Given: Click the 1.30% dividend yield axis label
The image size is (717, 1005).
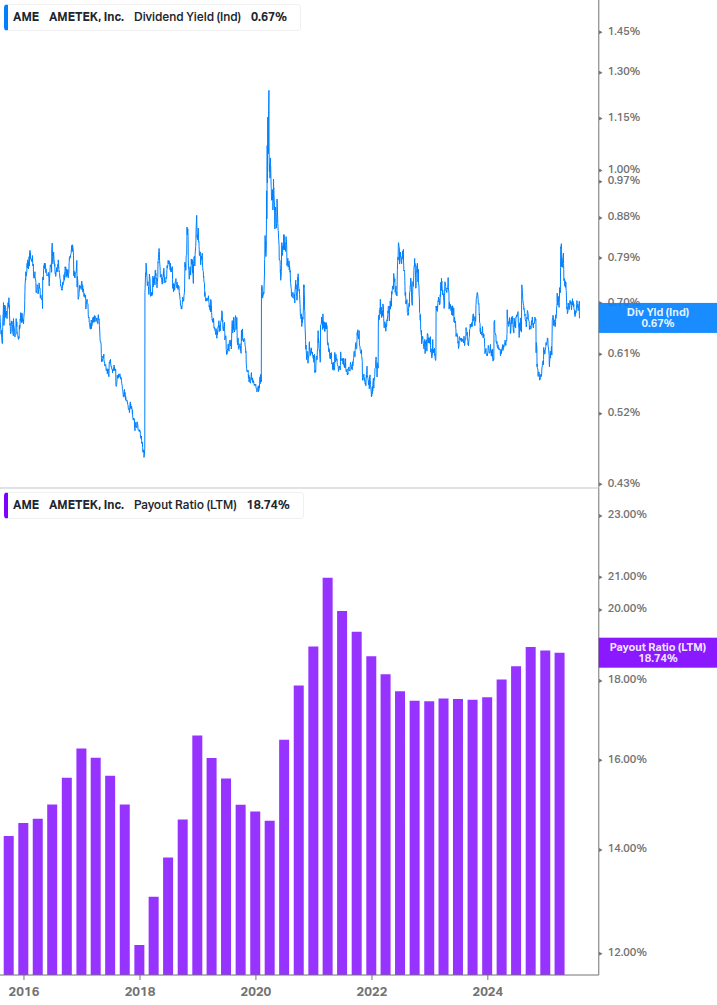Looking at the screenshot, I should pyautogui.click(x=623, y=71).
